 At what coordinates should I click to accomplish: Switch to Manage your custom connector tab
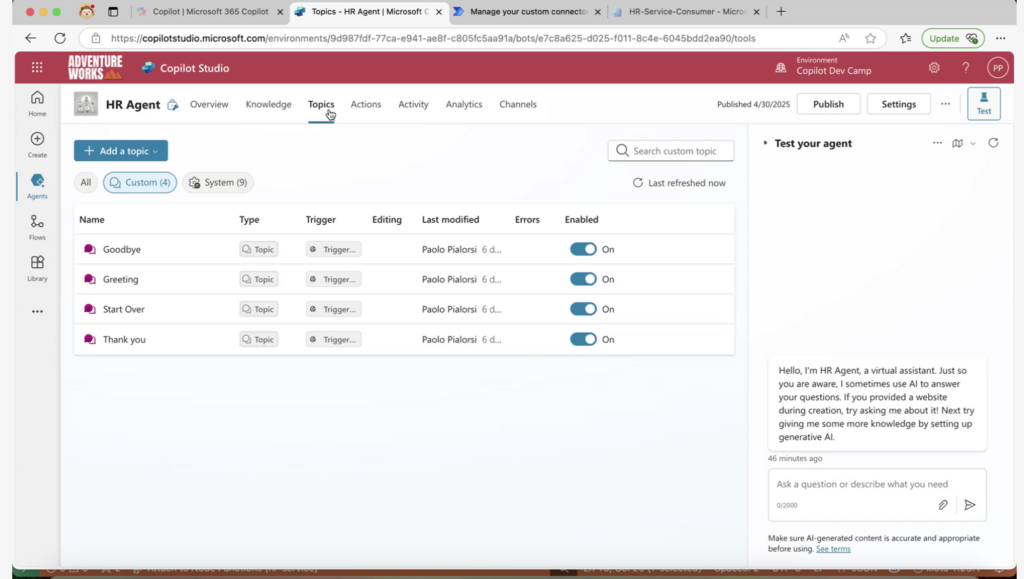528,12
